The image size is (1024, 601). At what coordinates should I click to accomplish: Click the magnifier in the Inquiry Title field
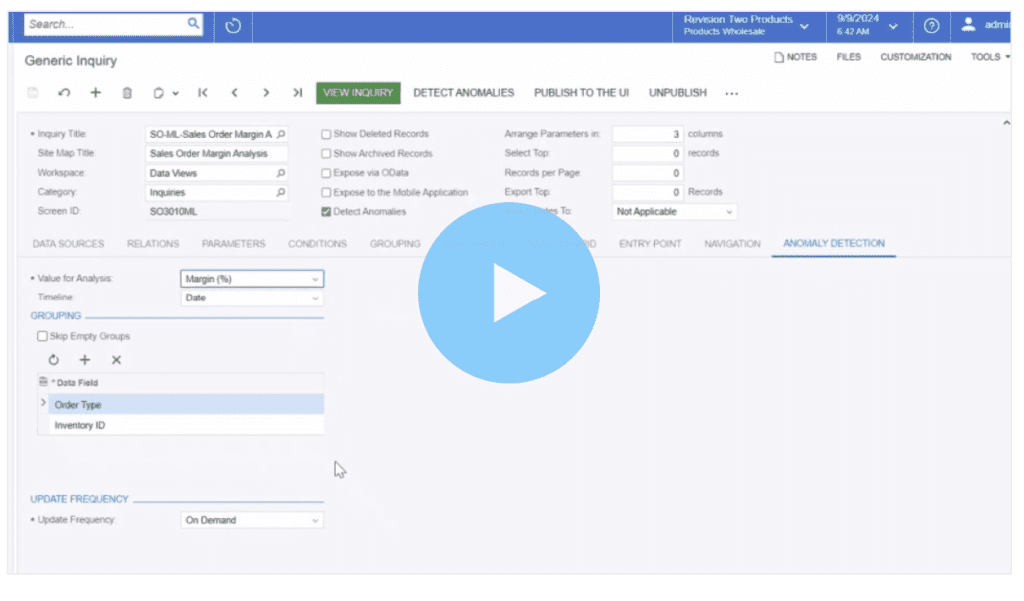click(280, 134)
